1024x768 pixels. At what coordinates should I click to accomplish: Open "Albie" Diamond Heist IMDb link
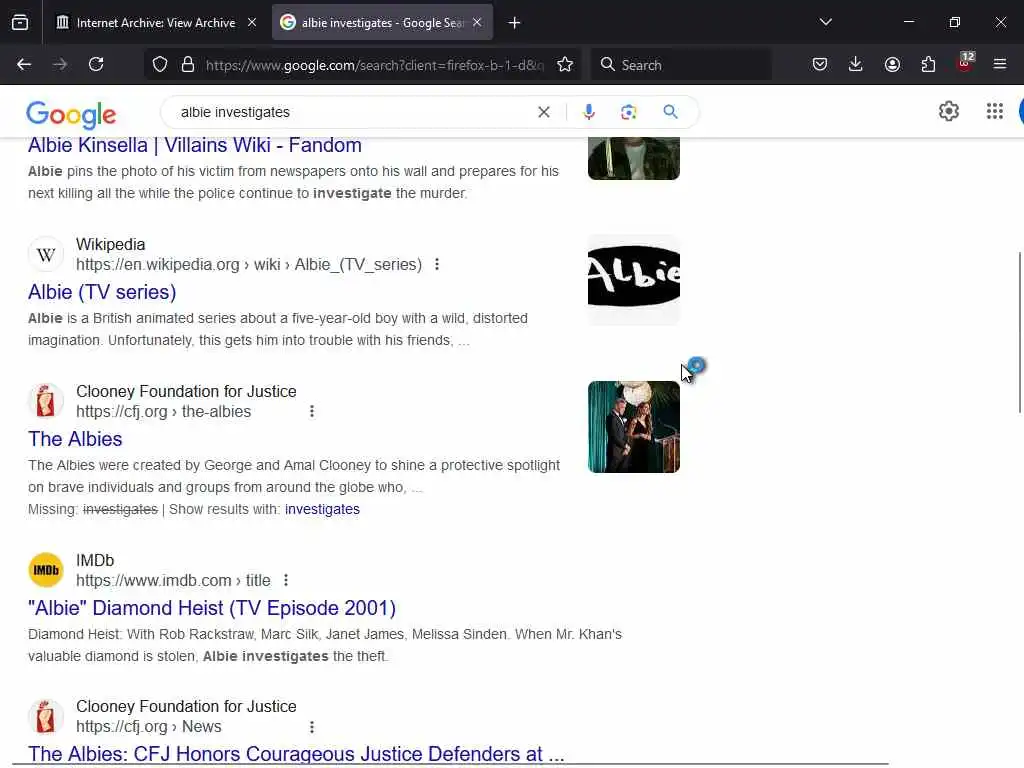(212, 608)
